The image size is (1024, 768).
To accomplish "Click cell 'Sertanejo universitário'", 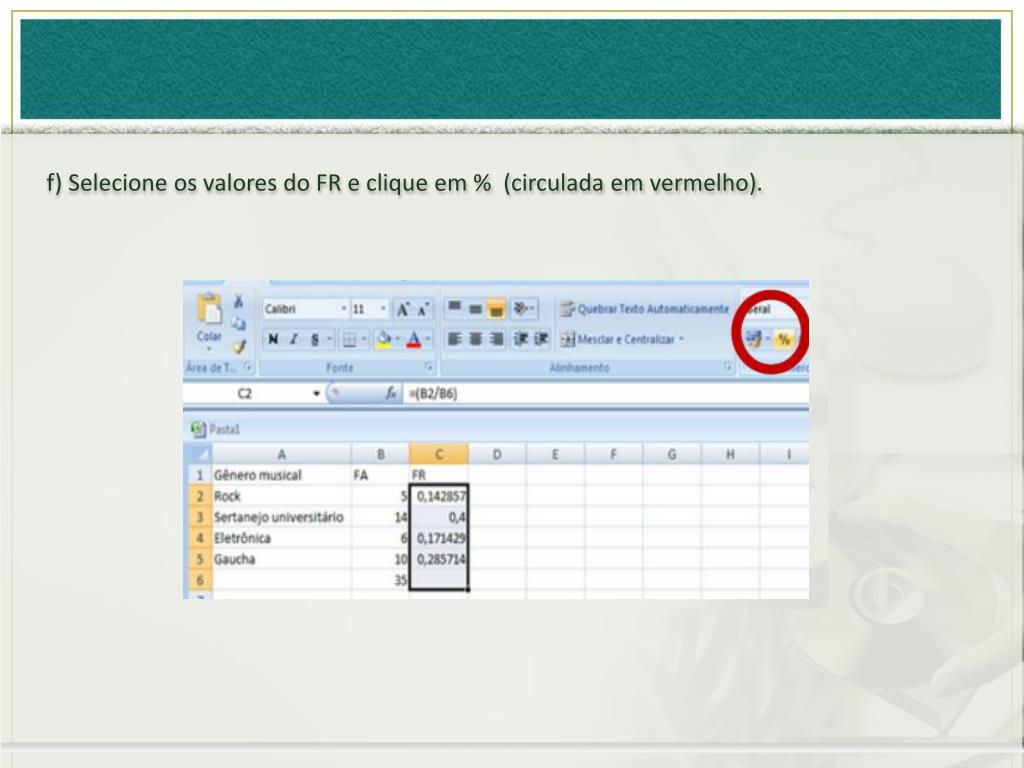I will point(281,517).
